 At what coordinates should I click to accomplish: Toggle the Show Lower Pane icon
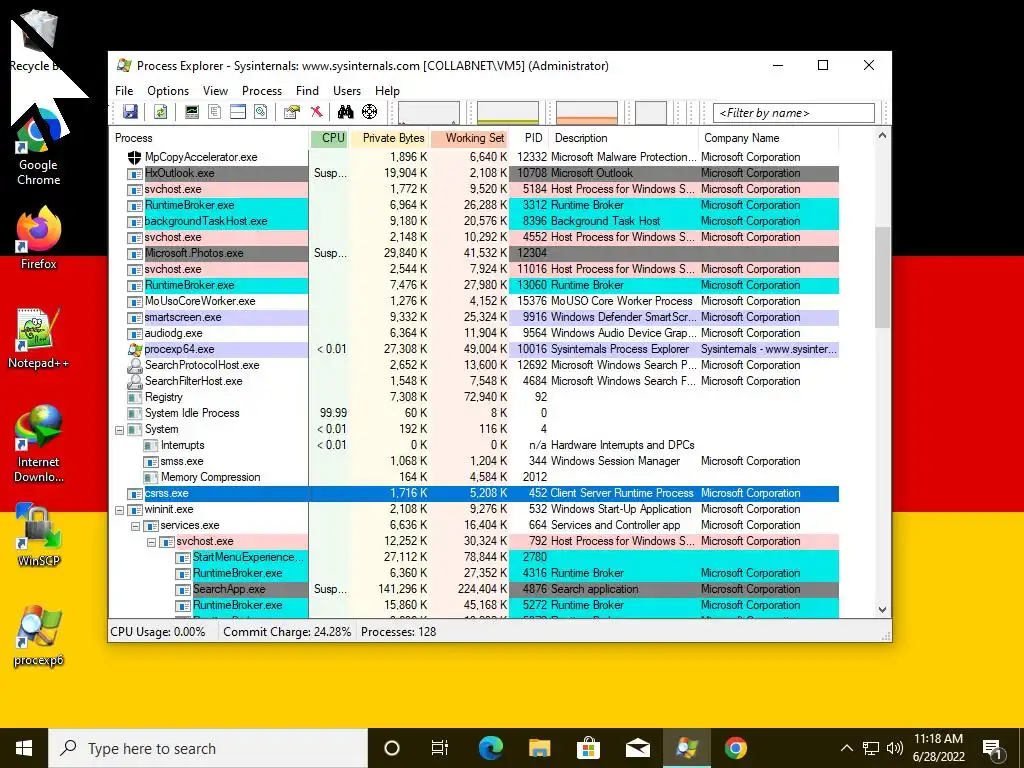(238, 112)
